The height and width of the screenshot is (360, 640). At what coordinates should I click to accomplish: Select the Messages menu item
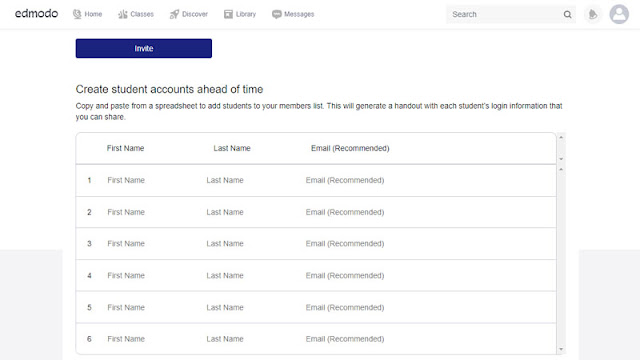pyautogui.click(x=299, y=14)
